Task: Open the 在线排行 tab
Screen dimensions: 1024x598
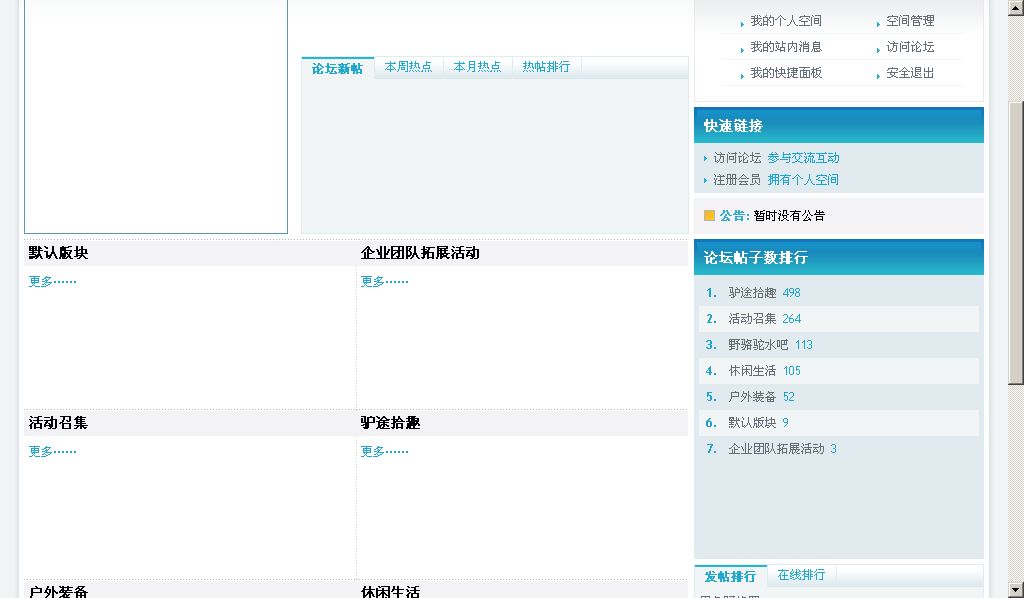Action: 801,574
